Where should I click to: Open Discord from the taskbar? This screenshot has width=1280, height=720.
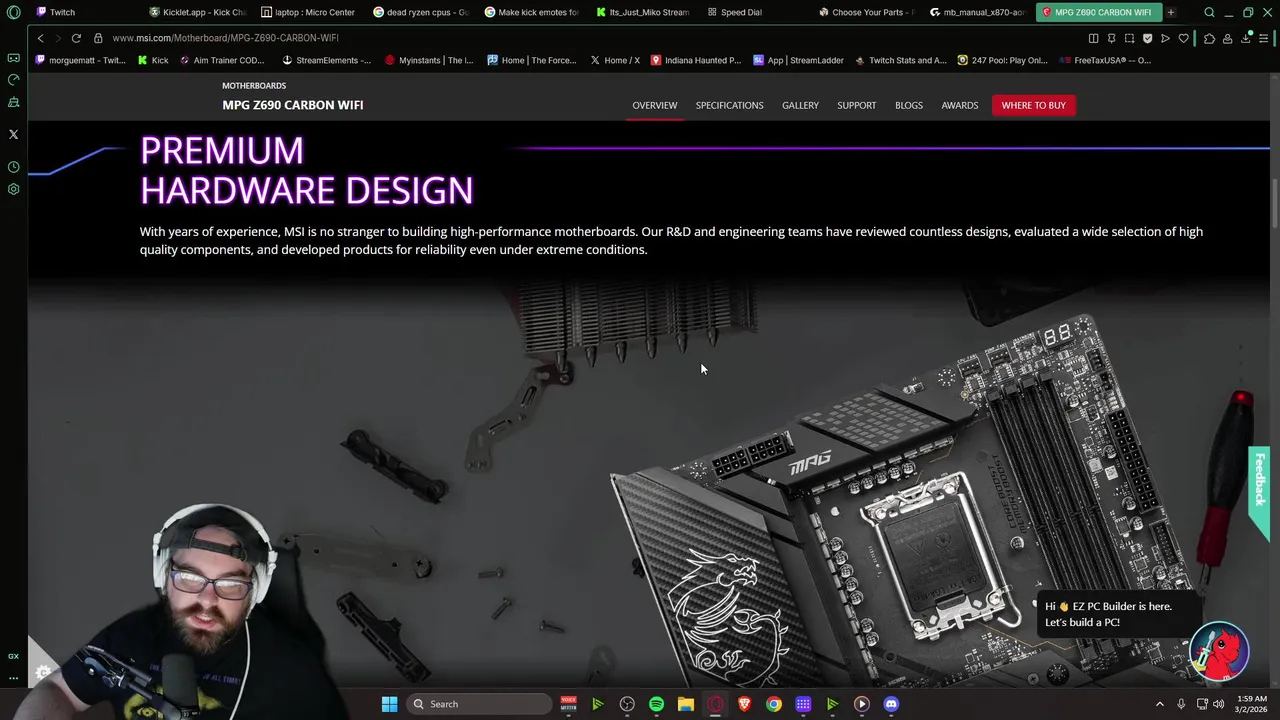[x=891, y=704]
